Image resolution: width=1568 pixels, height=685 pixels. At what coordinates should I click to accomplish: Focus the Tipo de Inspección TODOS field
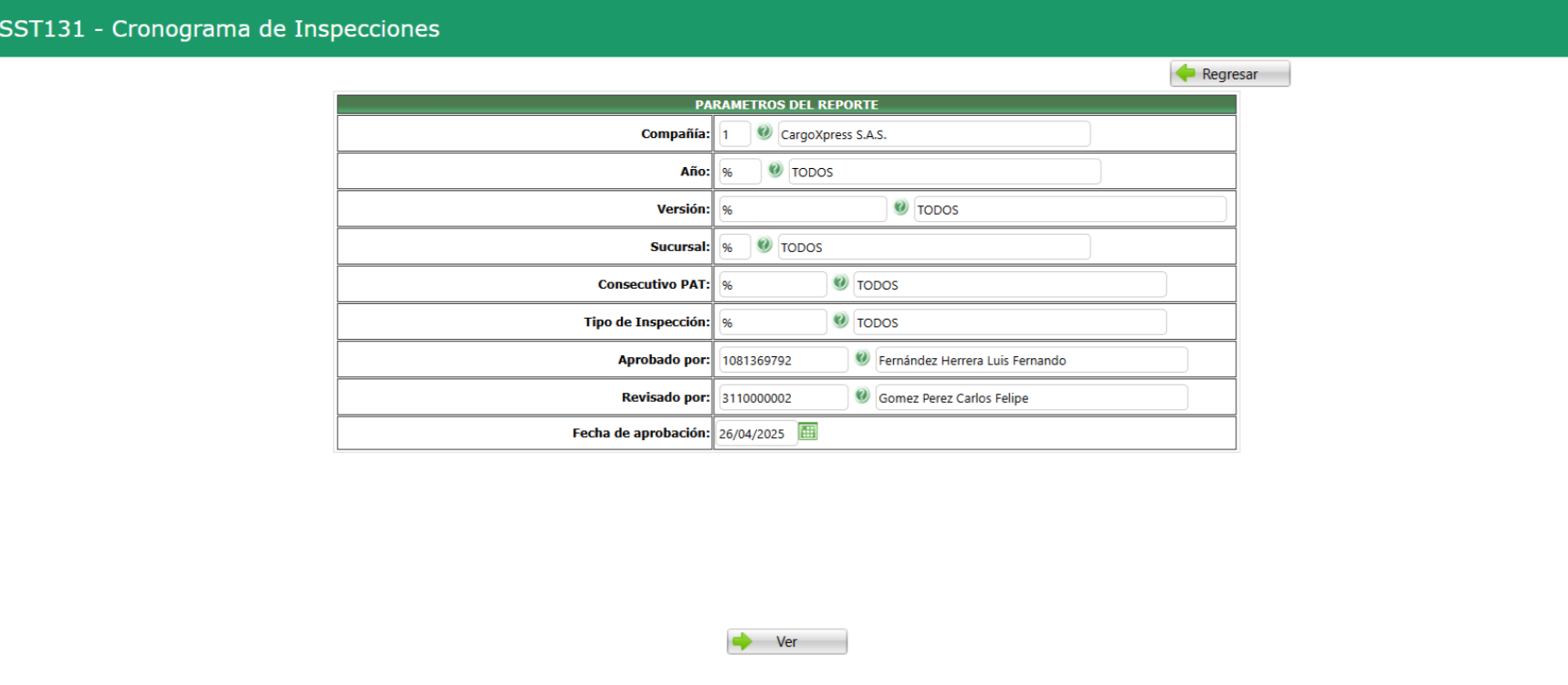pos(1010,322)
